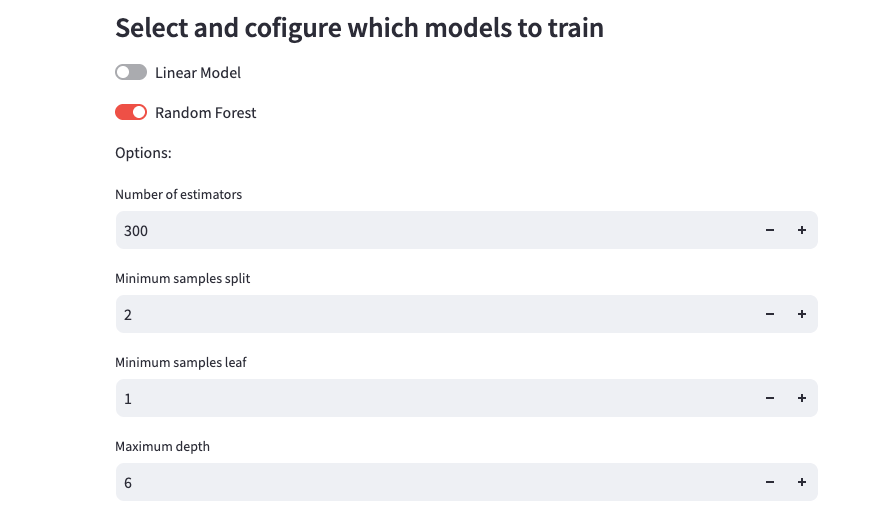Focus the Number of estimators field showing 300

click(x=430, y=231)
